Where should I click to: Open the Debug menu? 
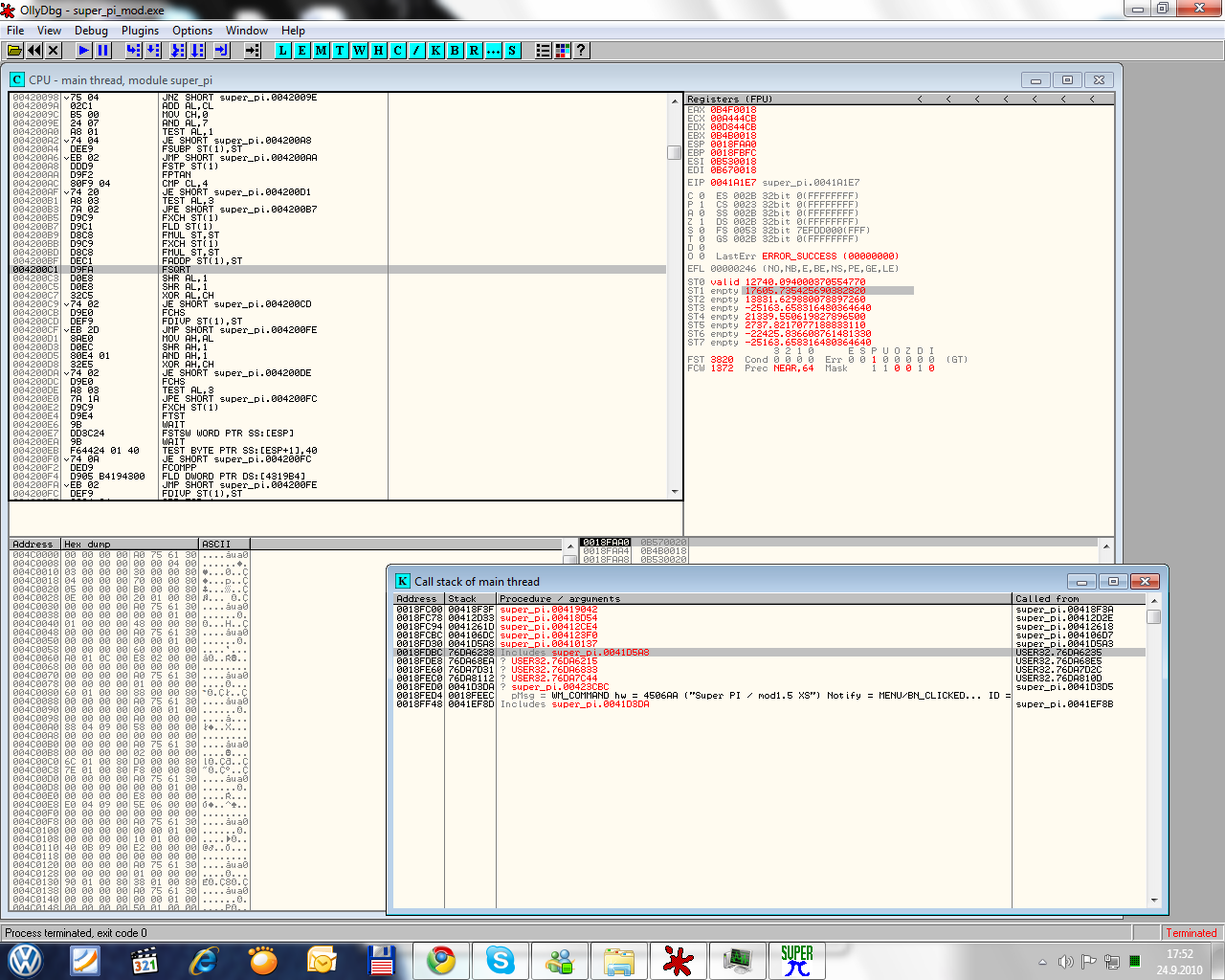pos(91,31)
